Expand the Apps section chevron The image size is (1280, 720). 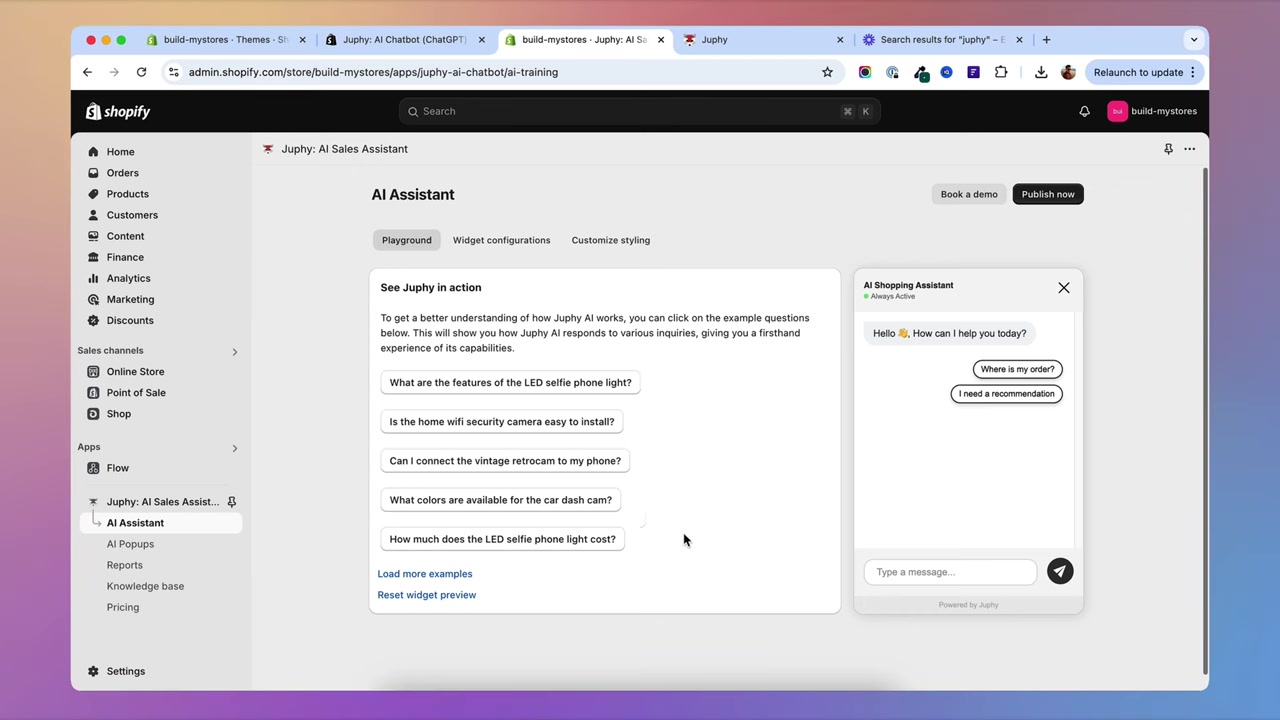[x=234, y=448]
